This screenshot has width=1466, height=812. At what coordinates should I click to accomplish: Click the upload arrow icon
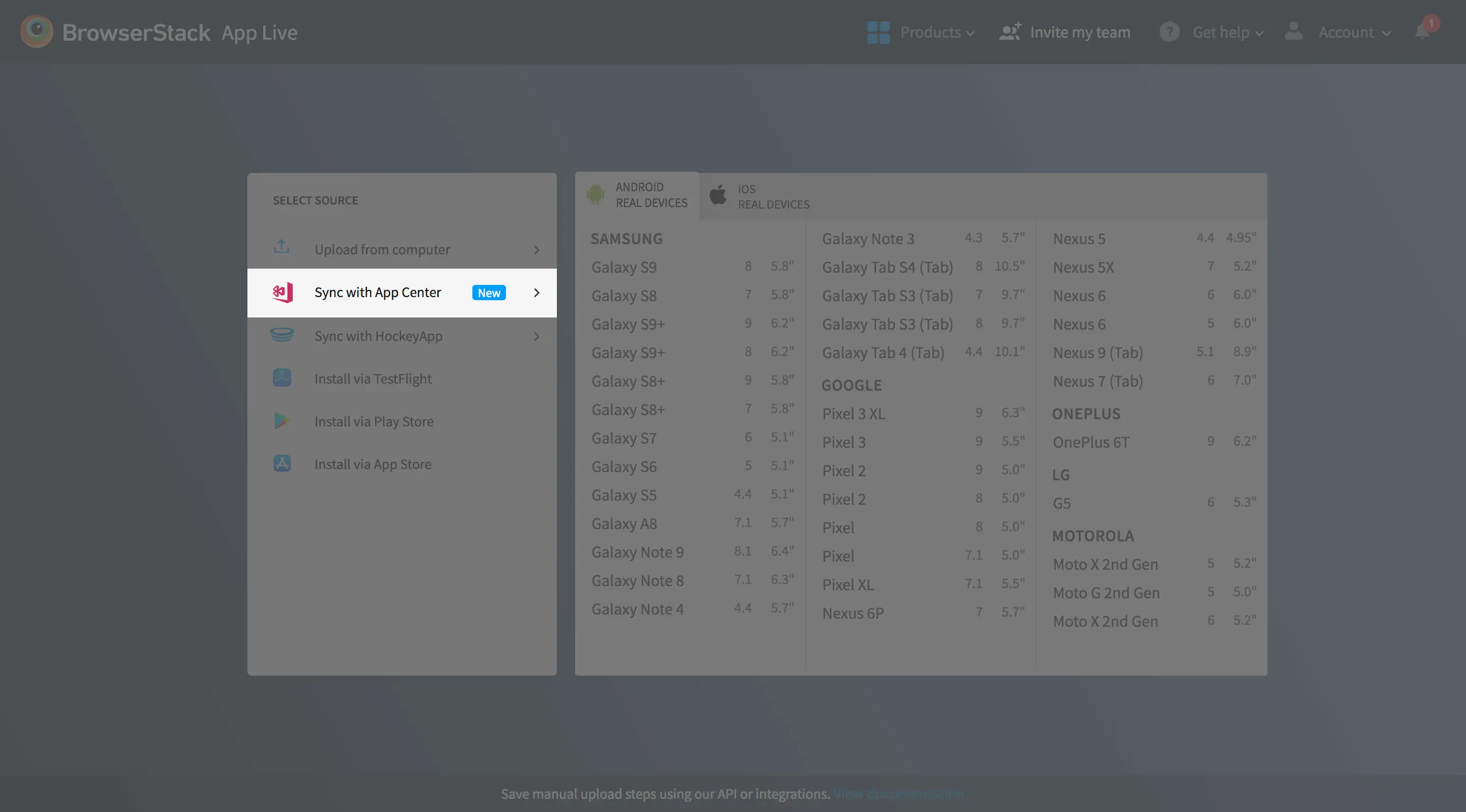281,247
